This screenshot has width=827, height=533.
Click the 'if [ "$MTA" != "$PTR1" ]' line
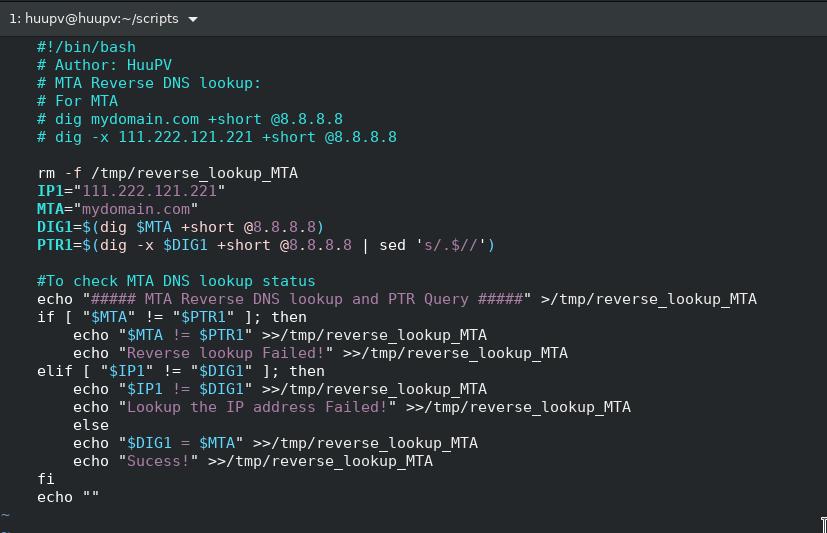172,317
